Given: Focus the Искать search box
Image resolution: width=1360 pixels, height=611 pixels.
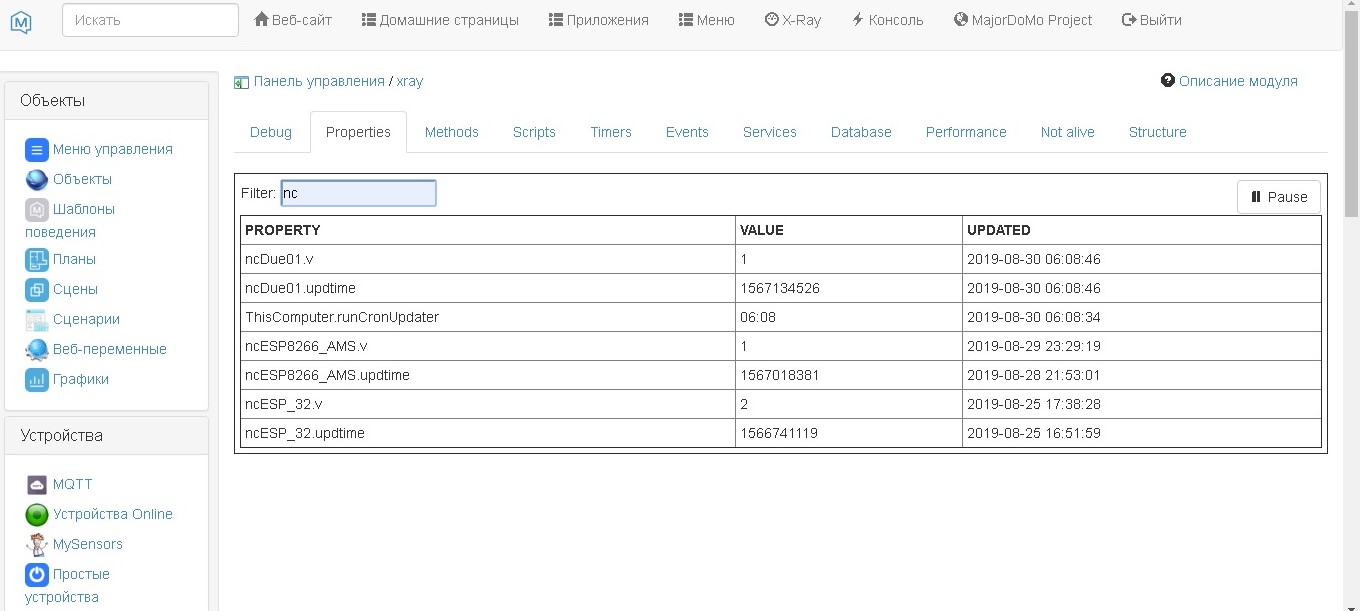Looking at the screenshot, I should 150,20.
